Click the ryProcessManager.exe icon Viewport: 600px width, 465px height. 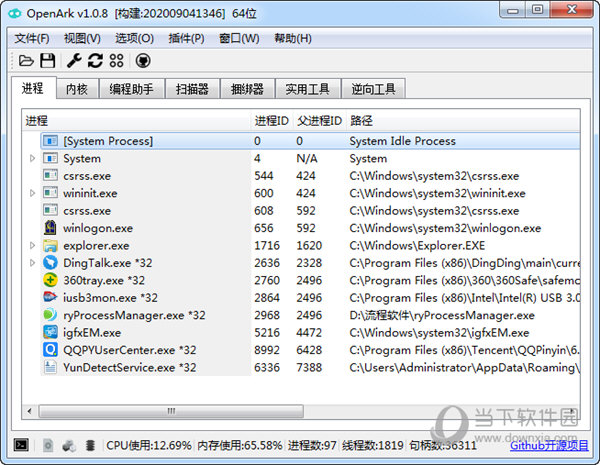(x=50, y=315)
